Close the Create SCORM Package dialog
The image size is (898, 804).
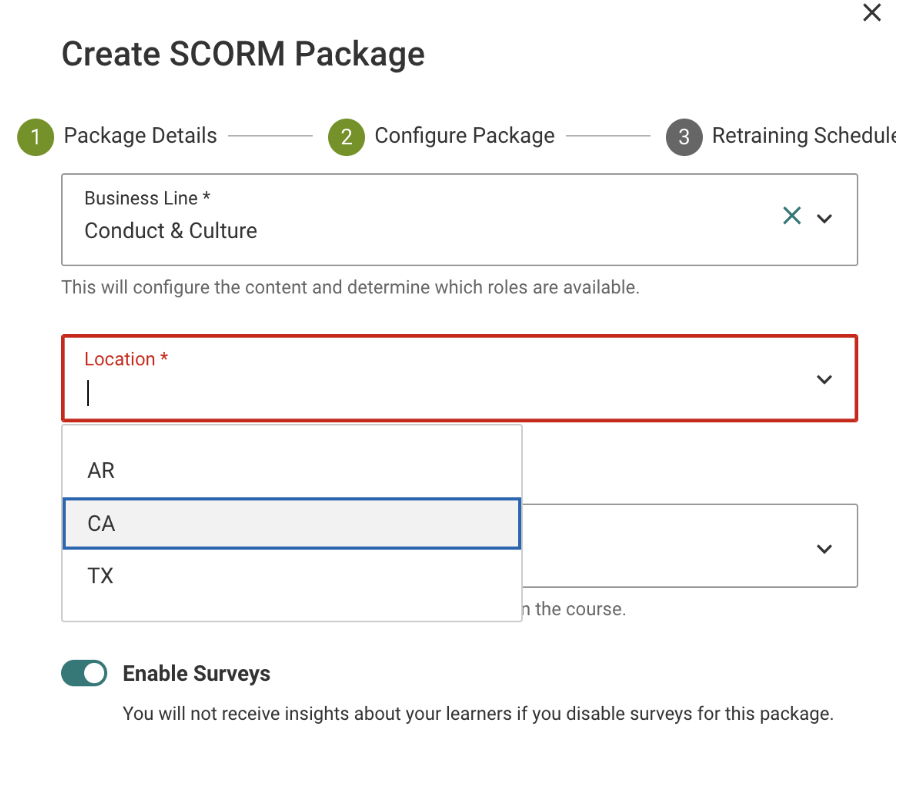[872, 13]
